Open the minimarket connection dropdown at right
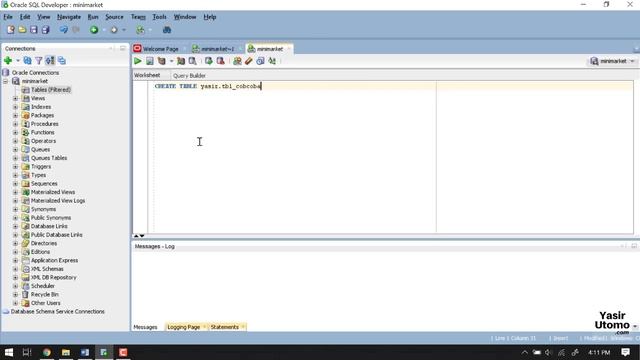This screenshot has width=640, height=360. tap(613, 61)
